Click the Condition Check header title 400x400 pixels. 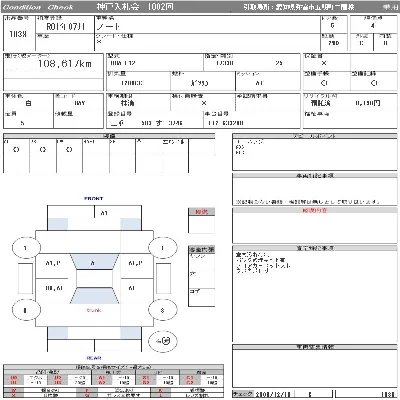point(38,7)
